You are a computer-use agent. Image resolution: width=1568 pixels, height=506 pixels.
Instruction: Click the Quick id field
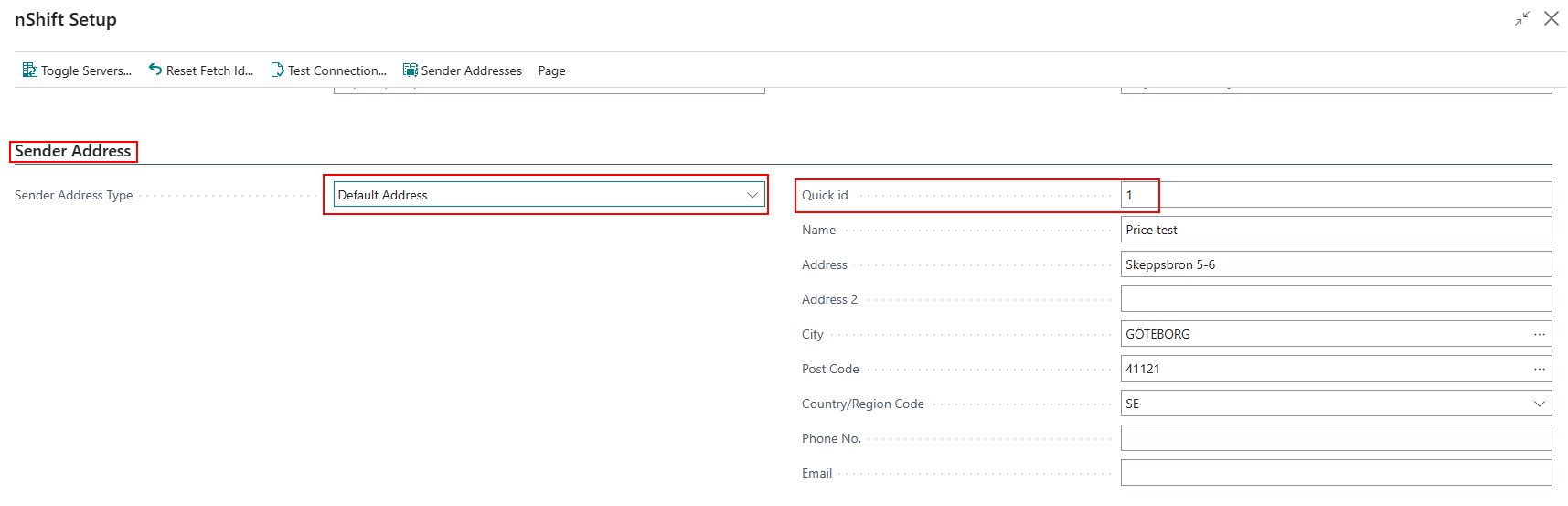click(x=1336, y=195)
